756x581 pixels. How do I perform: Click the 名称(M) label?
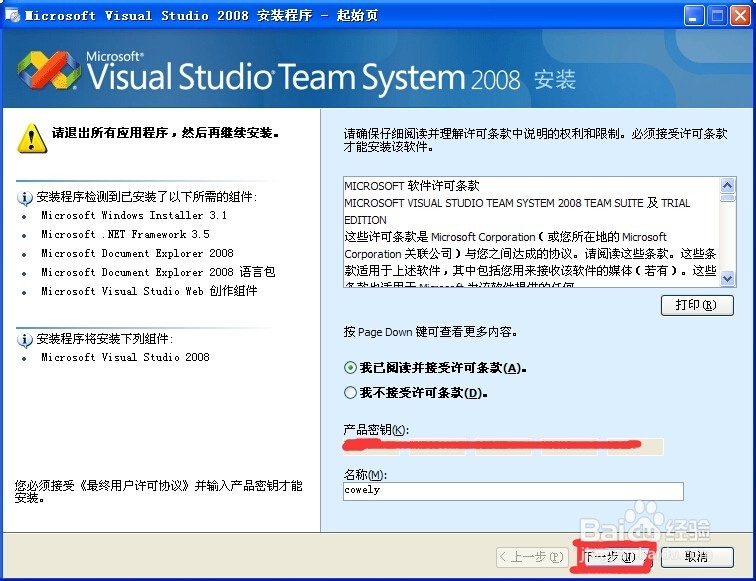click(x=365, y=474)
